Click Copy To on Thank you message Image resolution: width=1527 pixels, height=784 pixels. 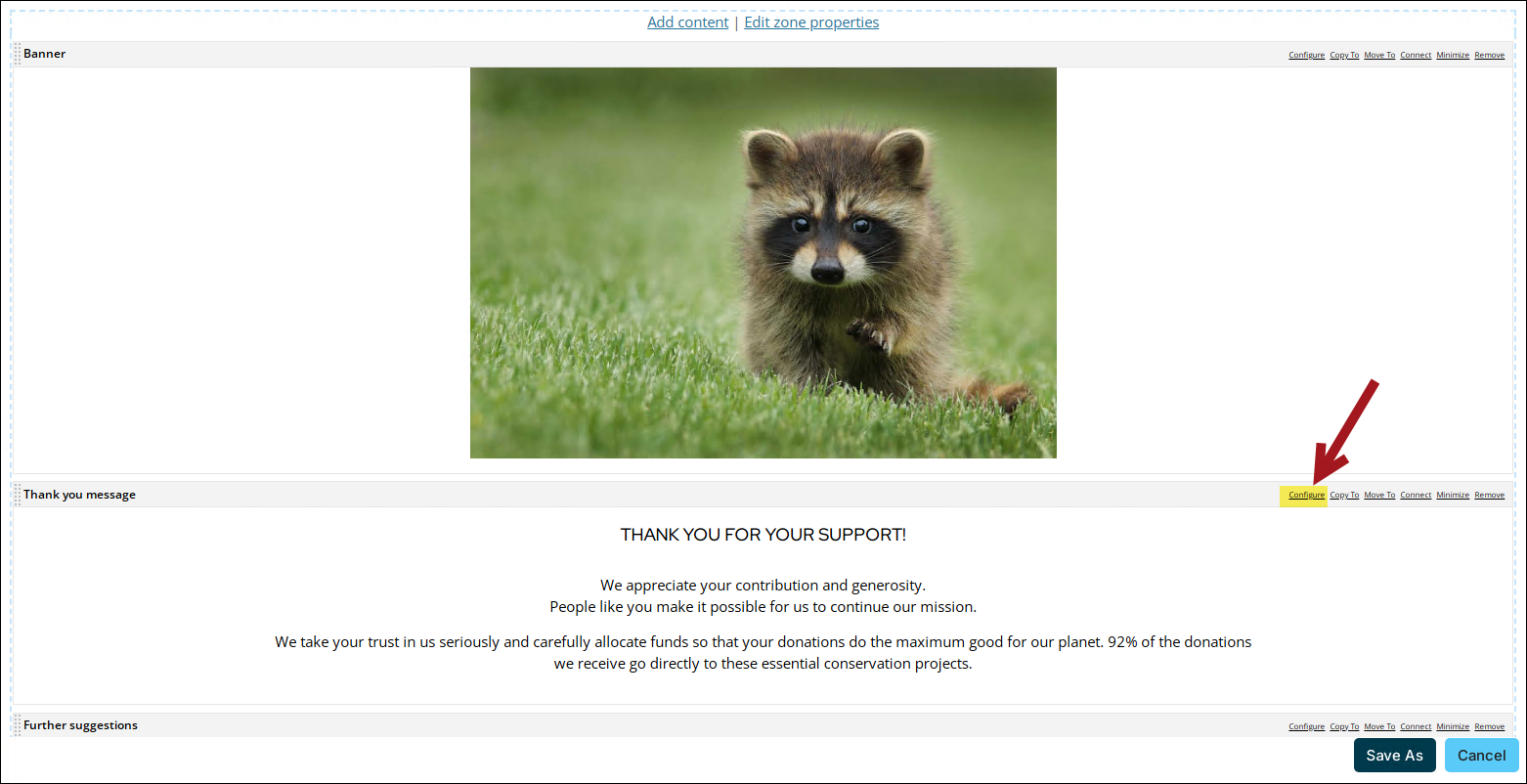[1344, 495]
